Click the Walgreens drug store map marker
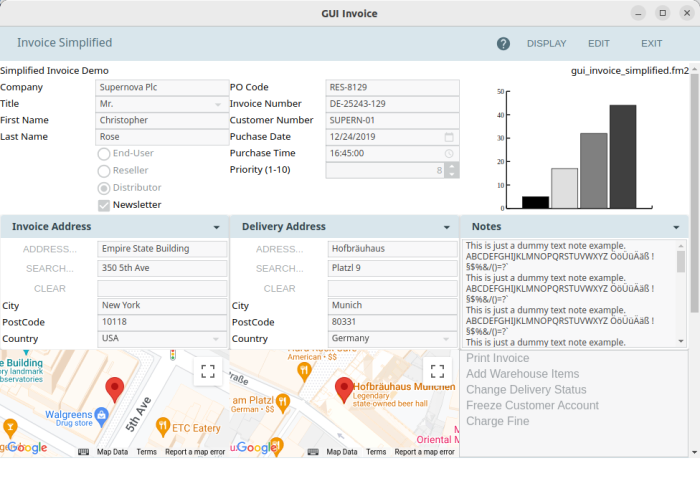The width and height of the screenshot is (700, 481). [100, 415]
